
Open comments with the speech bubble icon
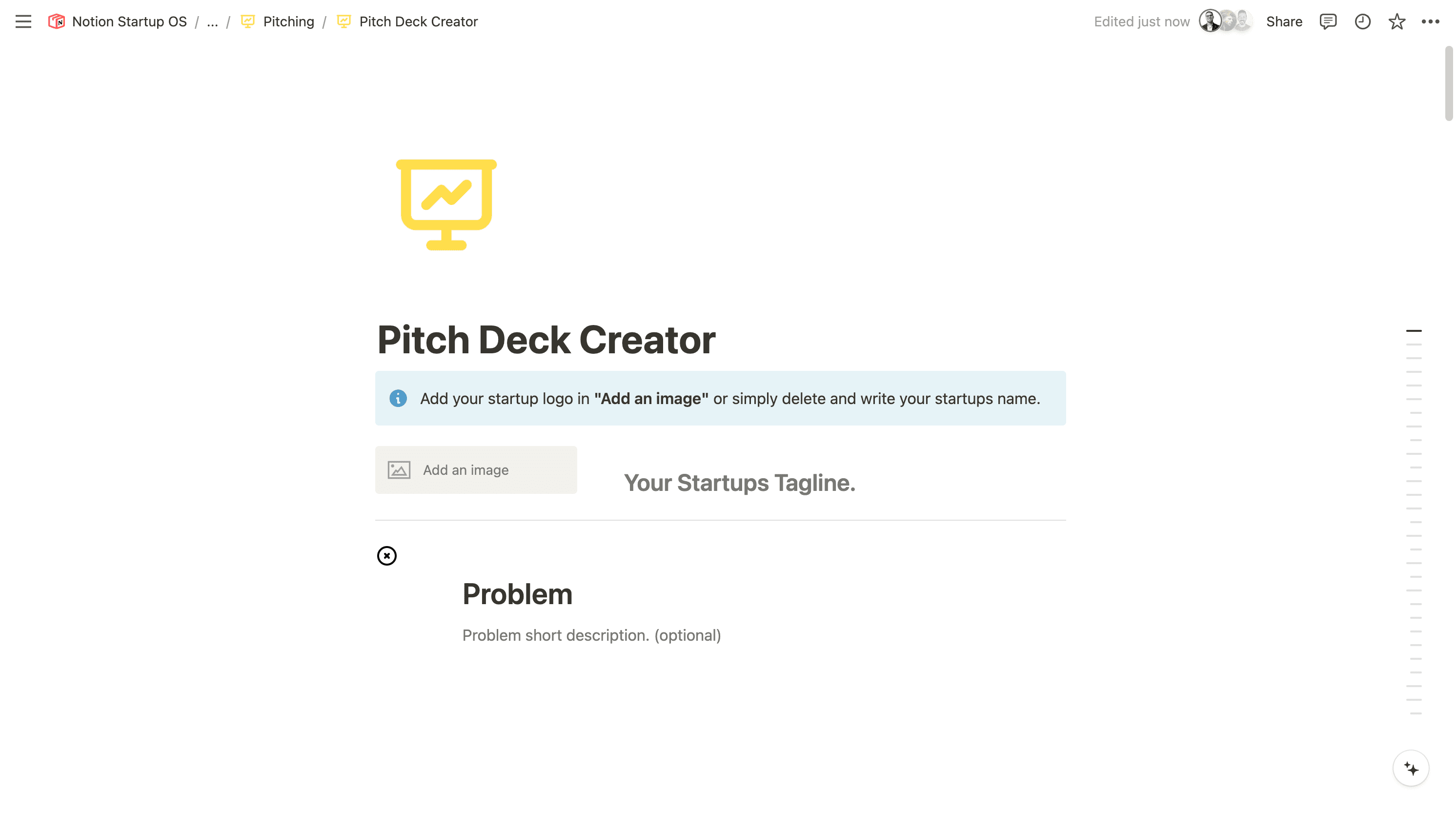(1328, 21)
